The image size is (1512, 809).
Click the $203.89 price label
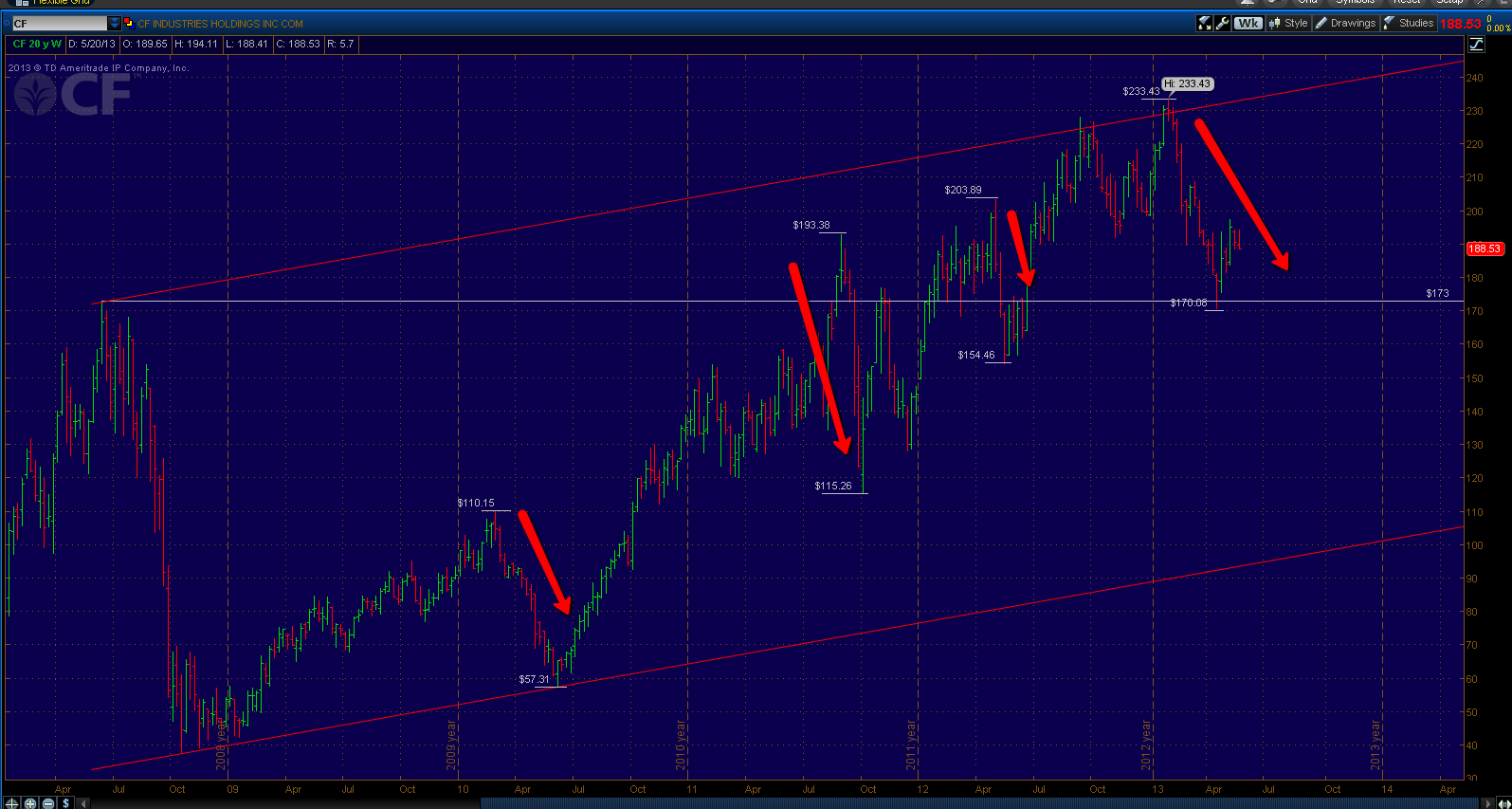pyautogui.click(x=963, y=190)
